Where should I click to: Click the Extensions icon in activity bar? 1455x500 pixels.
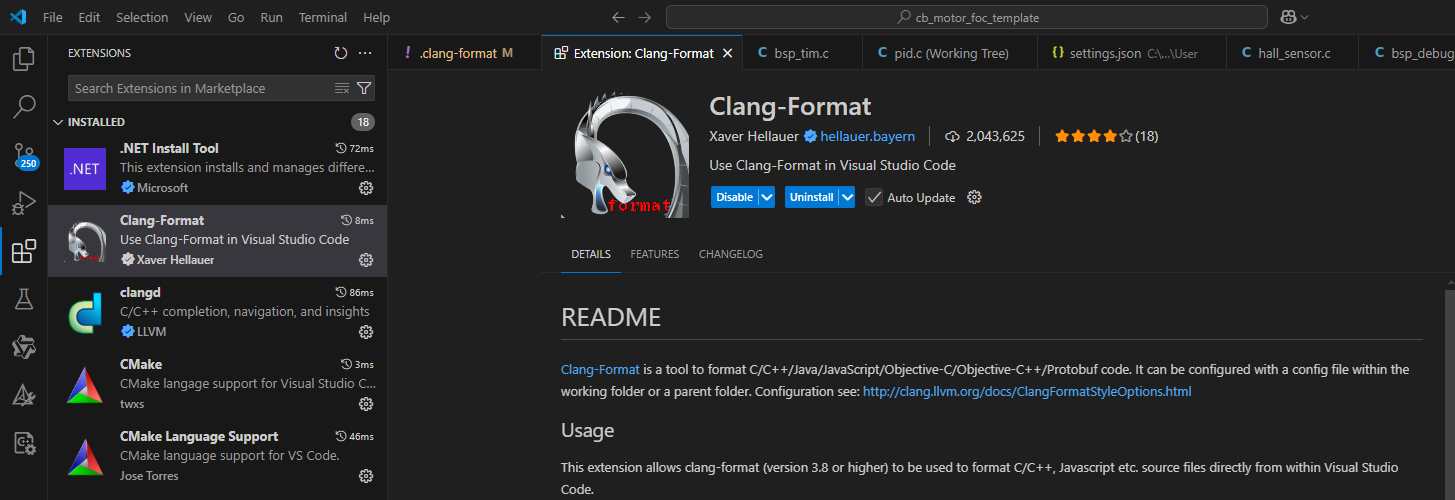pyautogui.click(x=23, y=251)
